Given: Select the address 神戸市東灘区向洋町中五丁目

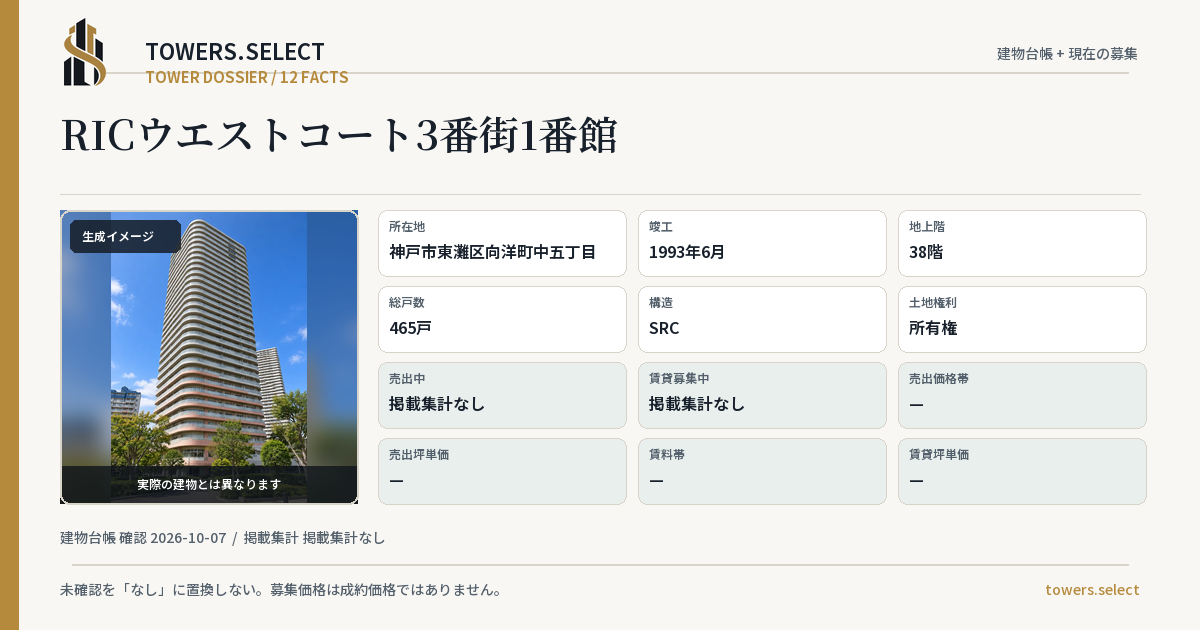Looking at the screenshot, I should point(493,252).
